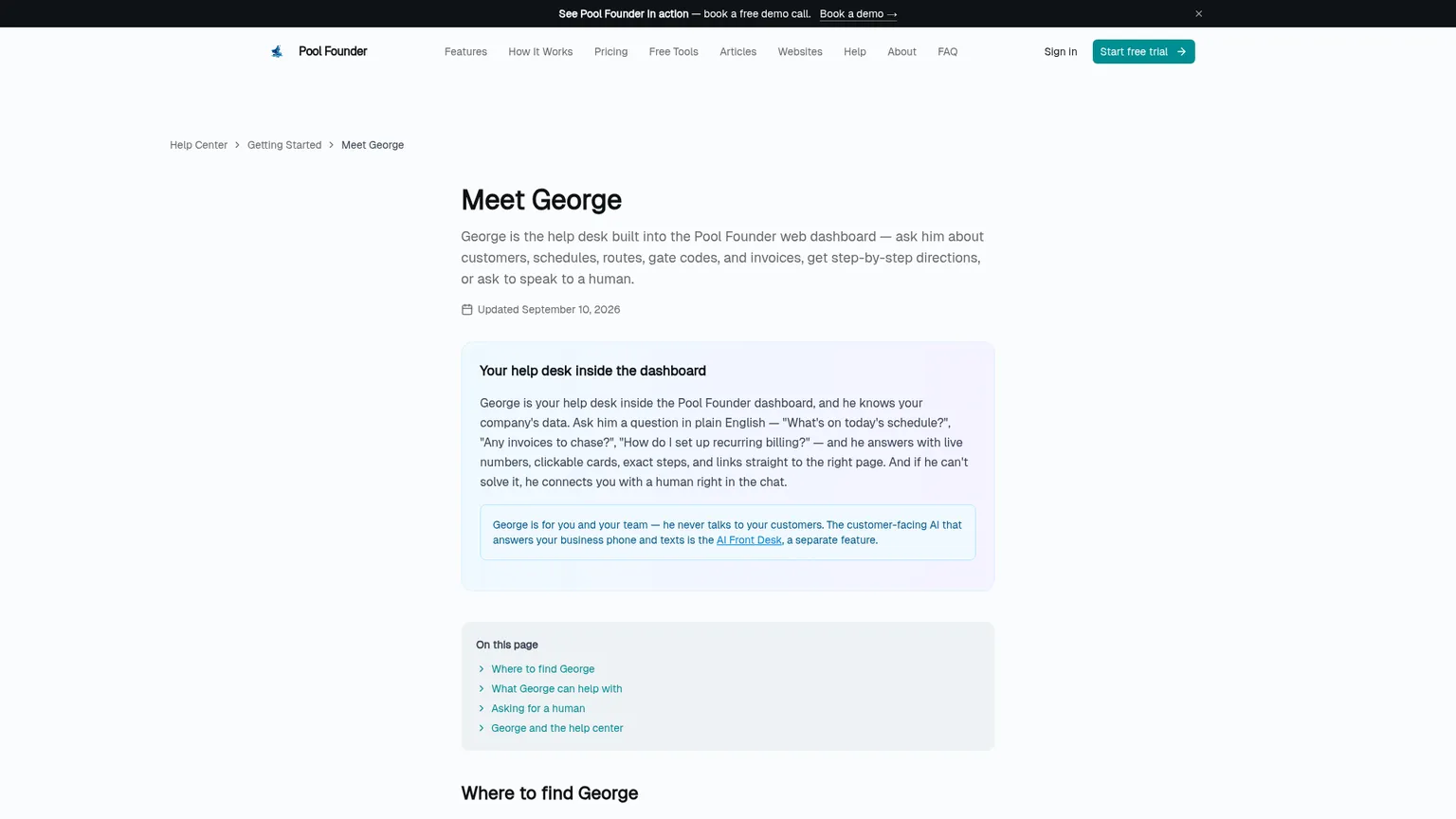Open the Websites nav link
The height and width of the screenshot is (819, 1456).
click(800, 51)
